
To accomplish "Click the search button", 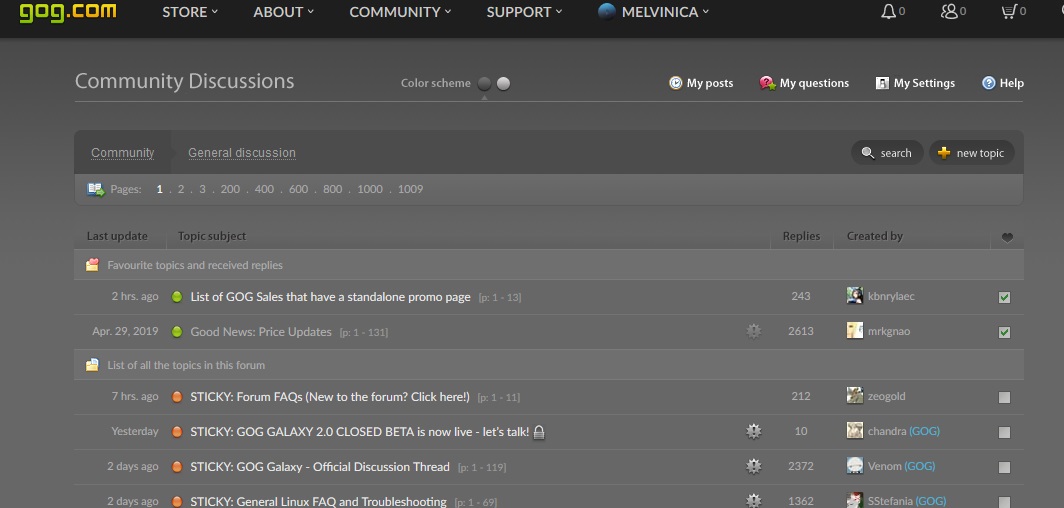I will pos(887,153).
